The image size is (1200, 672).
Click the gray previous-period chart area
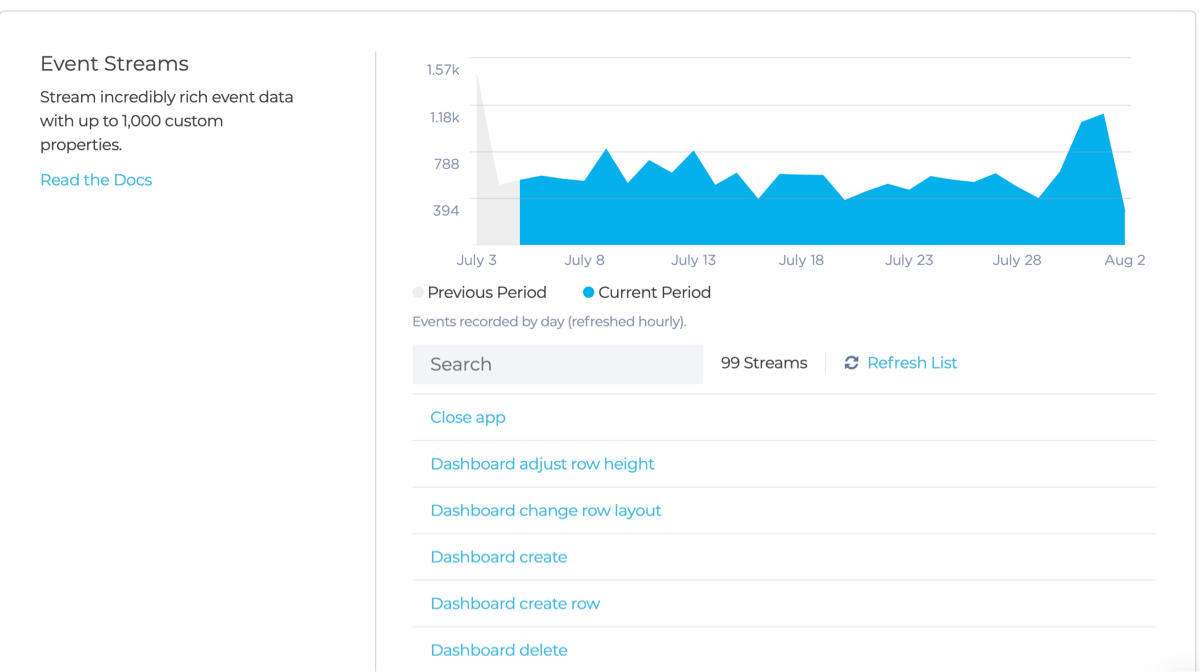click(x=495, y=205)
